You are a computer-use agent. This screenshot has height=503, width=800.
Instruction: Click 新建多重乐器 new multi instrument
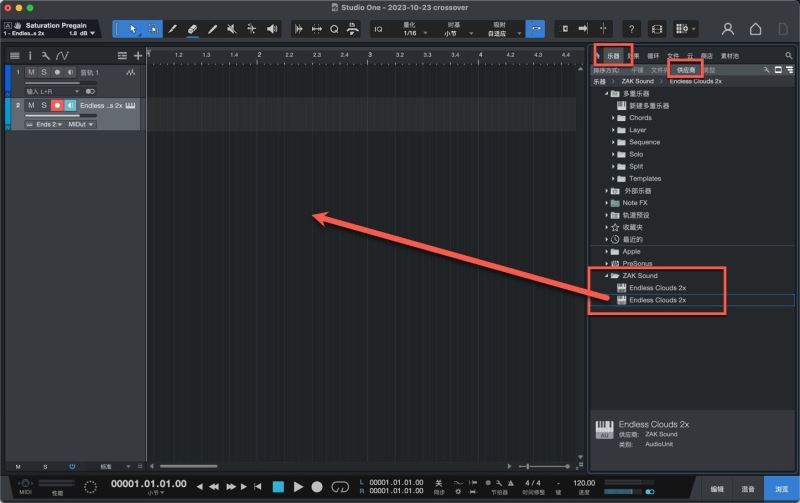(649, 106)
